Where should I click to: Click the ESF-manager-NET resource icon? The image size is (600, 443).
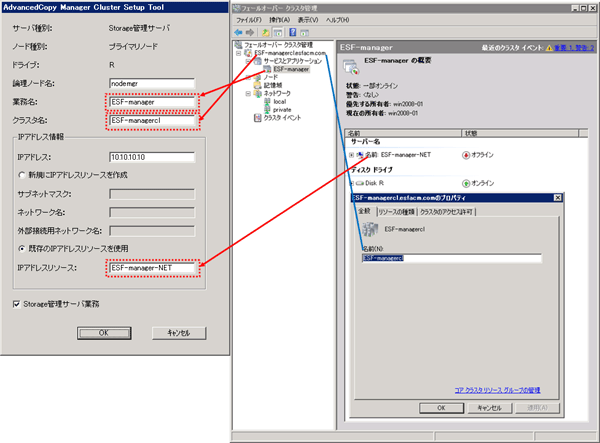pos(360,155)
